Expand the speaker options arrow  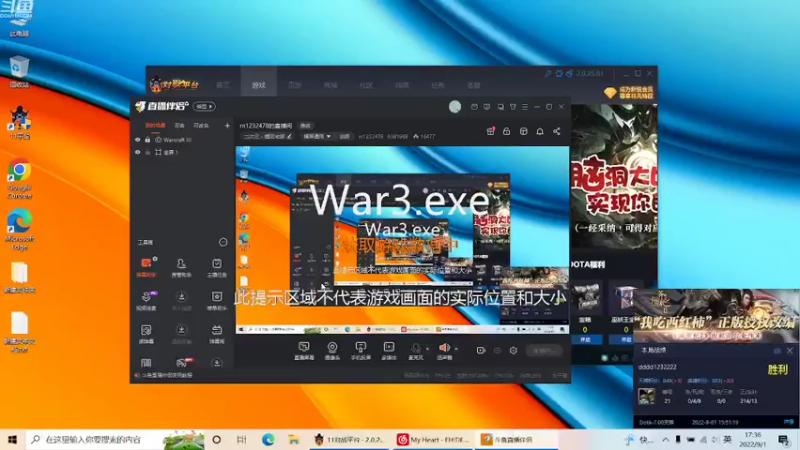point(456,349)
